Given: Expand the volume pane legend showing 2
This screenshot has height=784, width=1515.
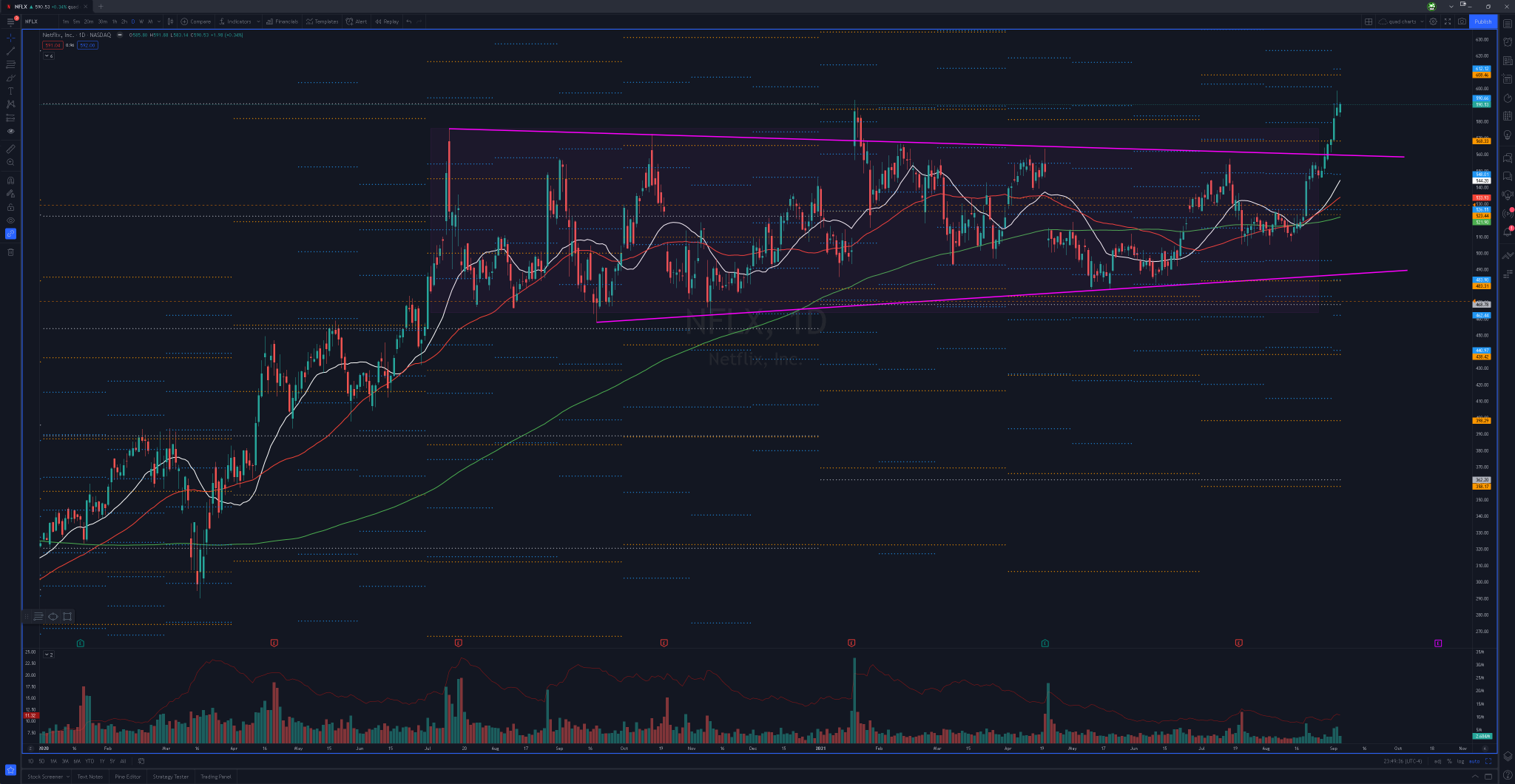Looking at the screenshot, I should coord(48,655).
